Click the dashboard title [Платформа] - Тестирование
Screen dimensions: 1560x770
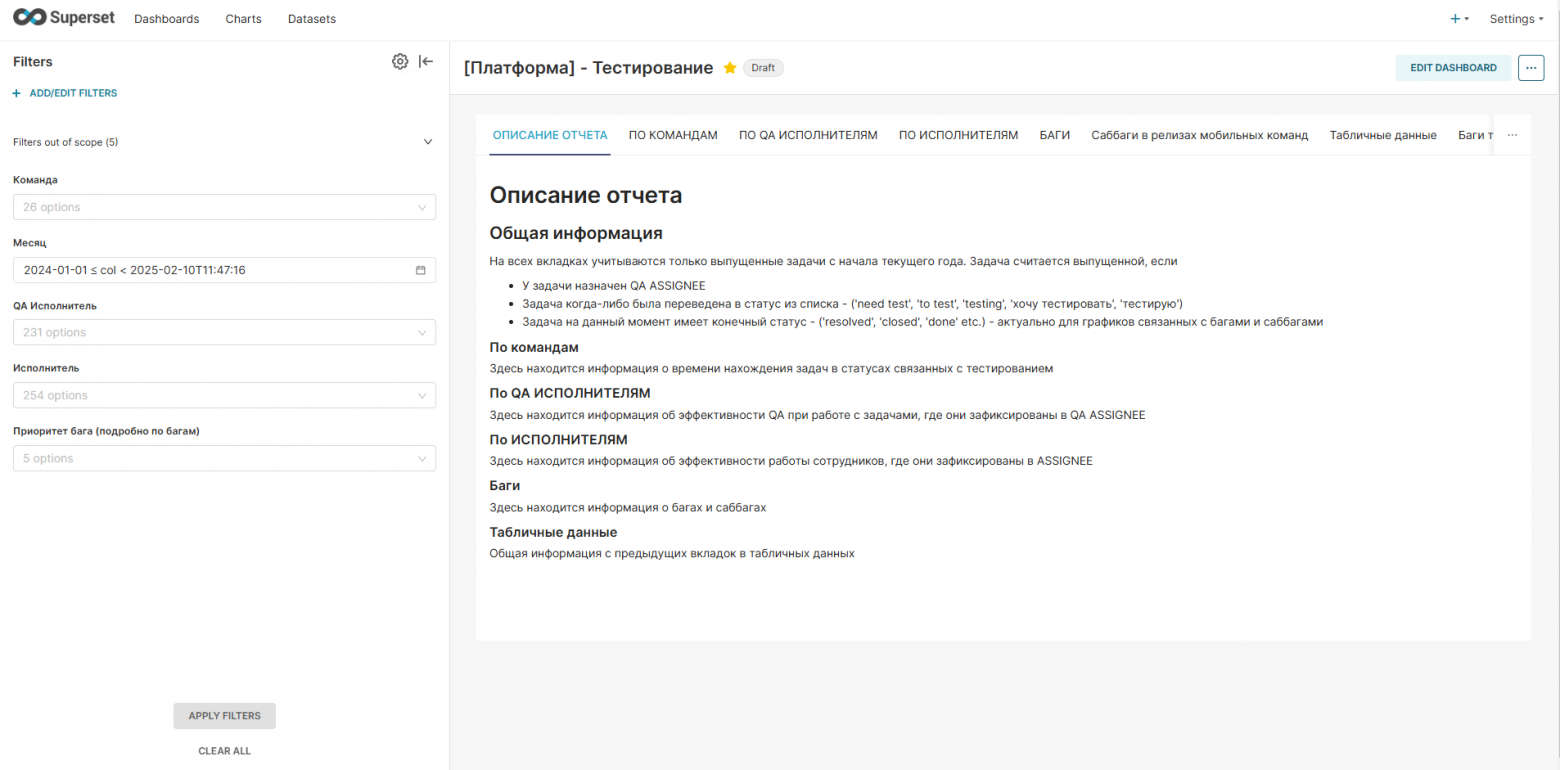[x=588, y=68]
